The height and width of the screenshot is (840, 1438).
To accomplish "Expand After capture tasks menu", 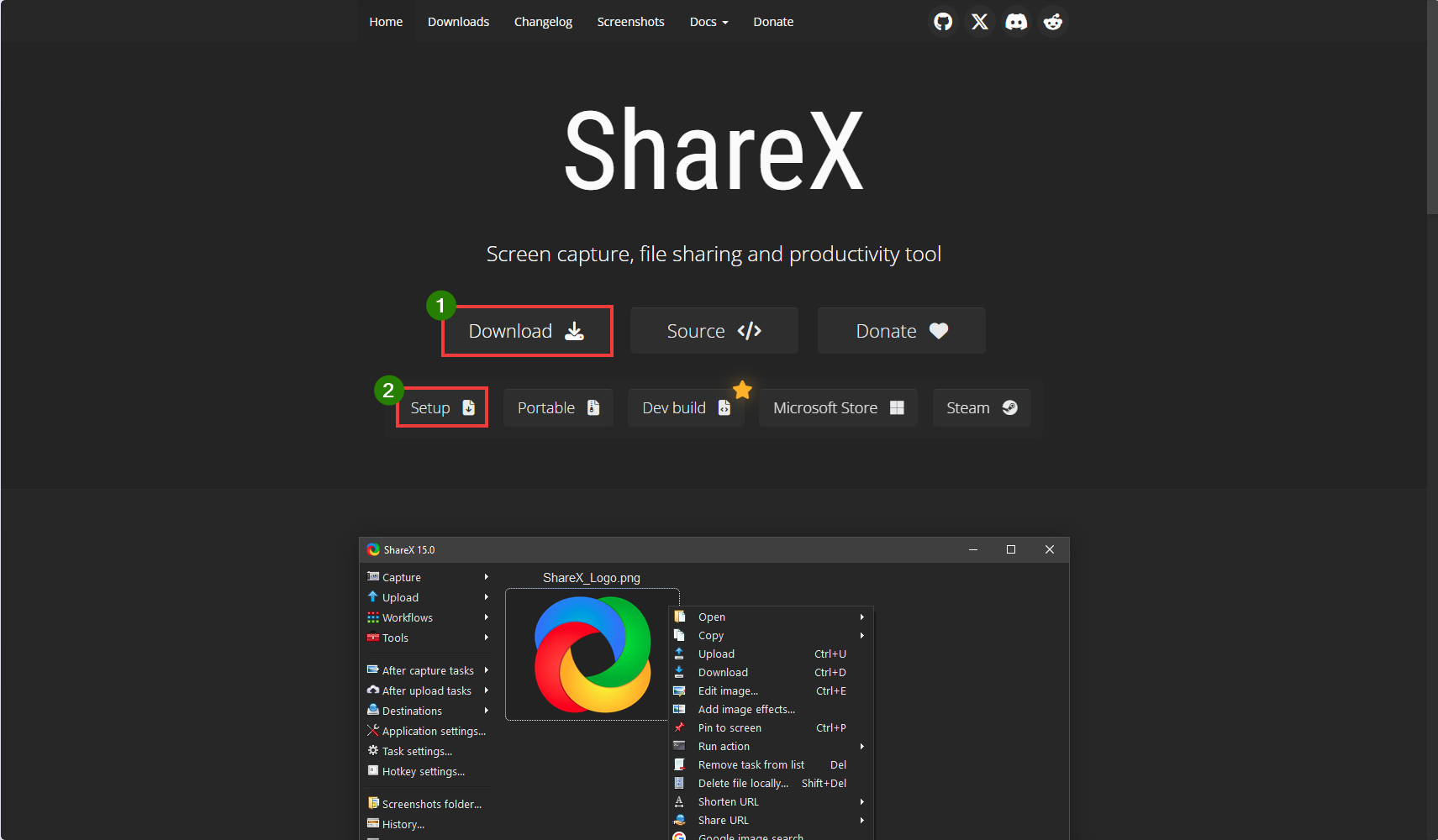I will [428, 670].
